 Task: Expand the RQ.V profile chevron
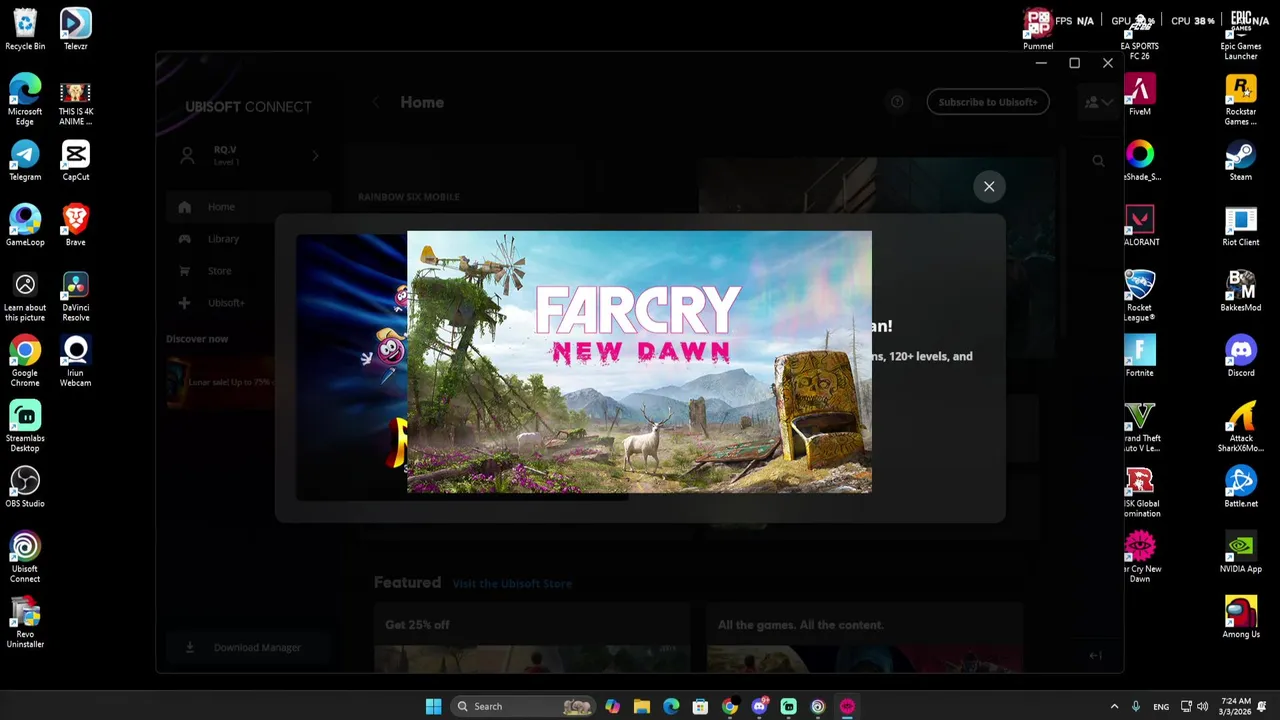(x=315, y=156)
